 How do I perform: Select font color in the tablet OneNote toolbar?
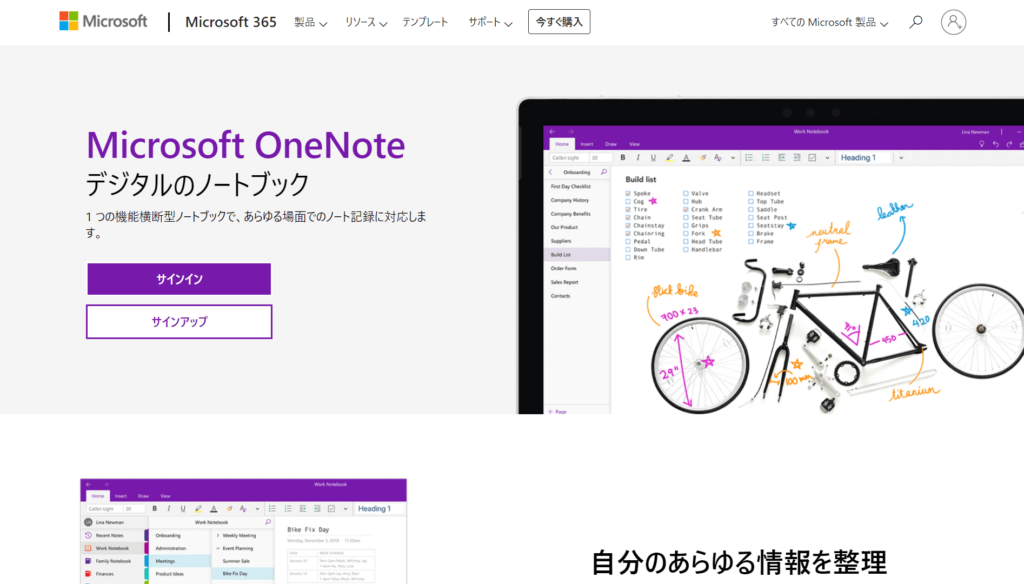(686, 157)
